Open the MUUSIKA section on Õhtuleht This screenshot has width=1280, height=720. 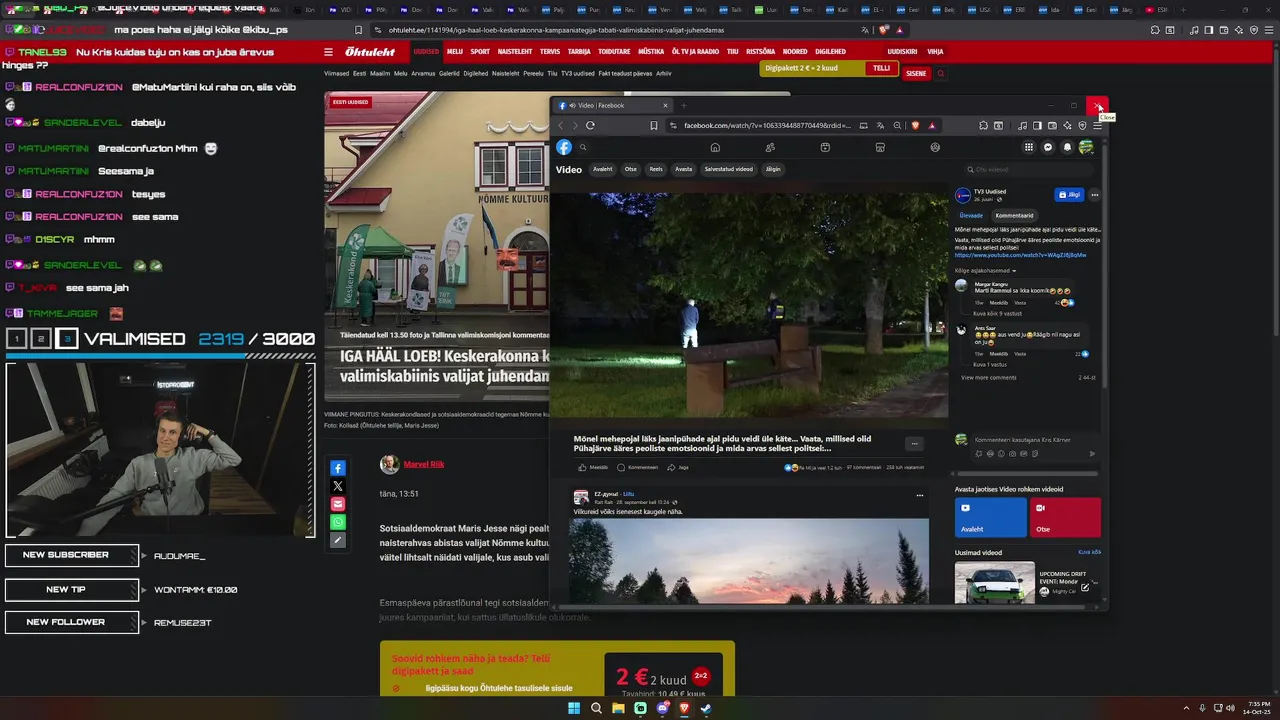651,51
